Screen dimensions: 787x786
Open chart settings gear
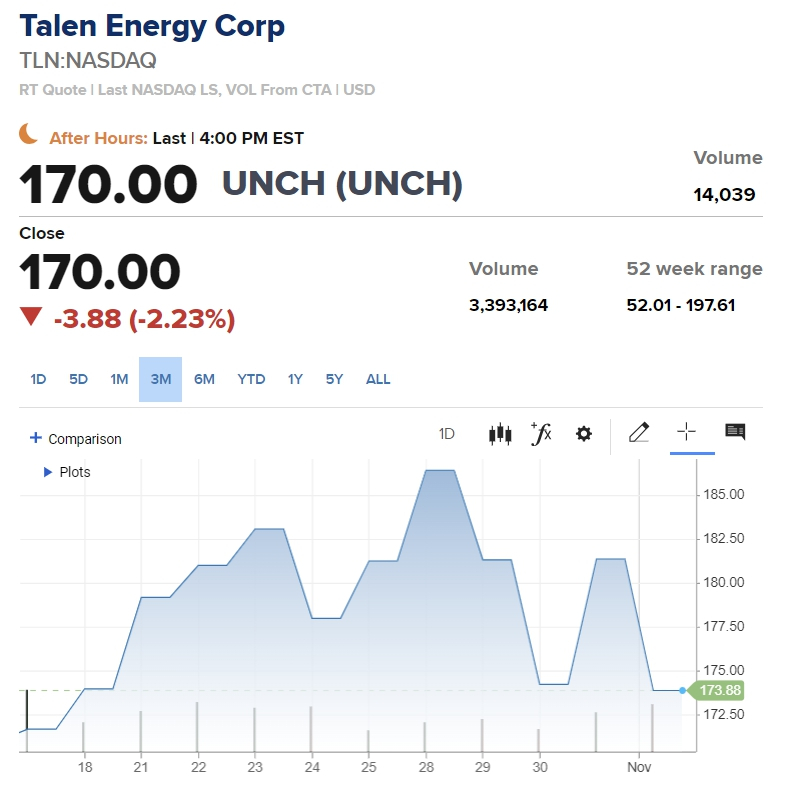(x=584, y=434)
